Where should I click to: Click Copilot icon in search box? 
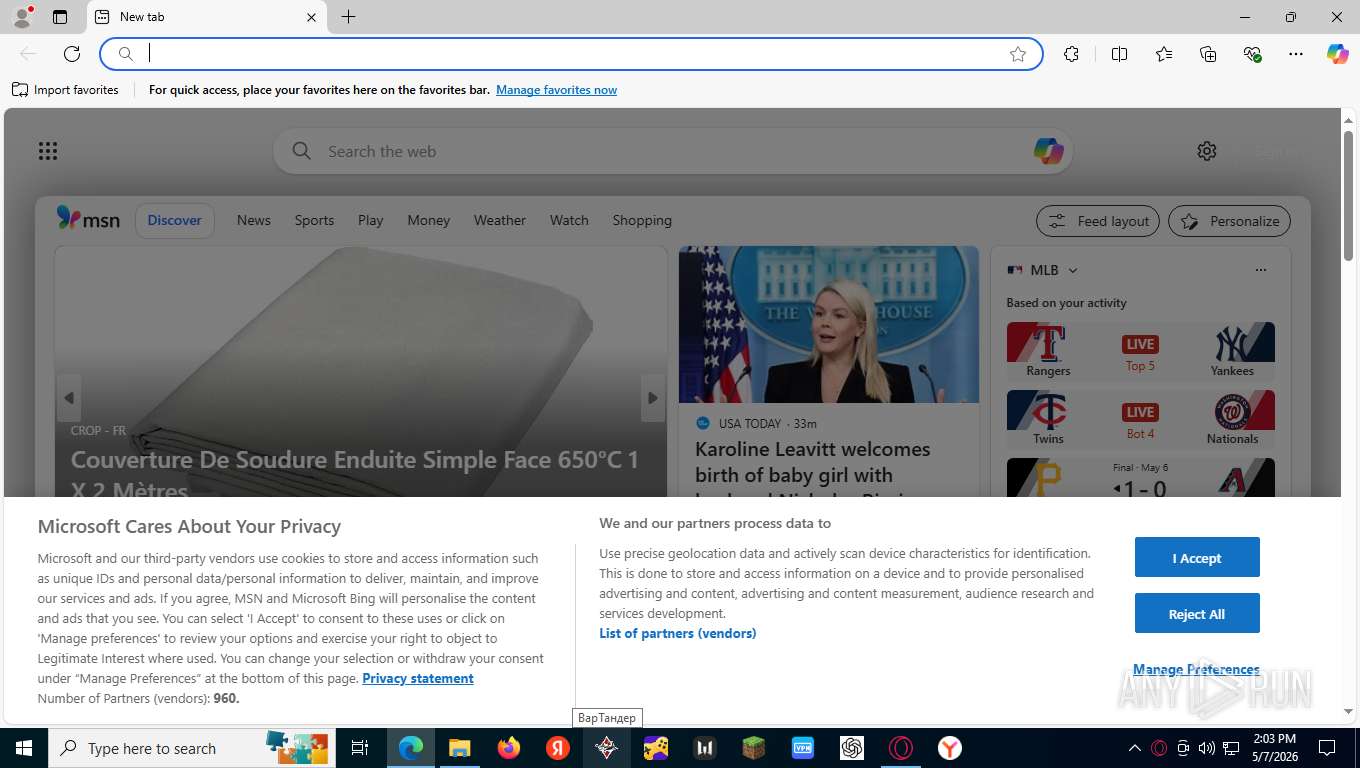point(1048,151)
